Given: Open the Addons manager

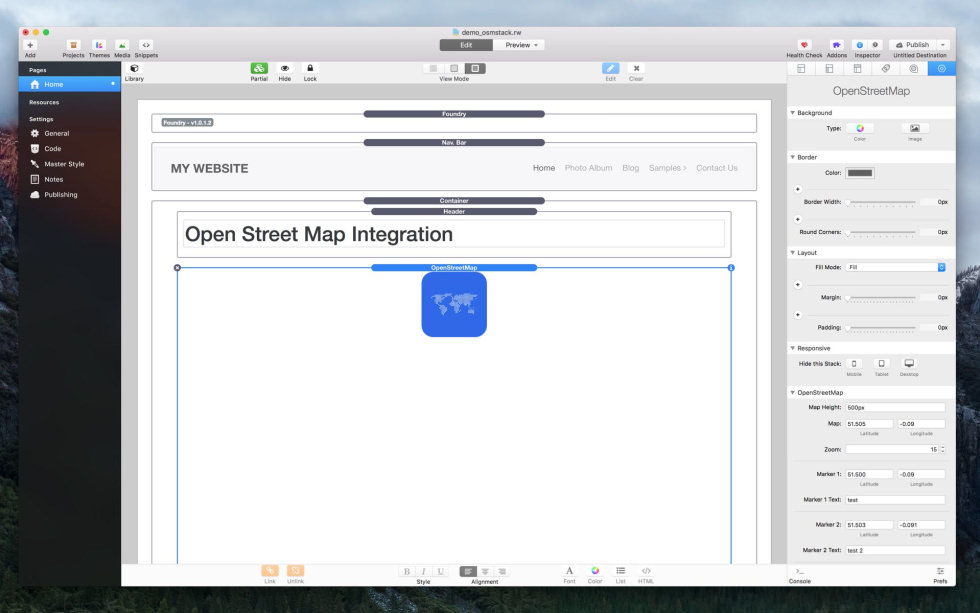Looking at the screenshot, I should (x=836, y=45).
